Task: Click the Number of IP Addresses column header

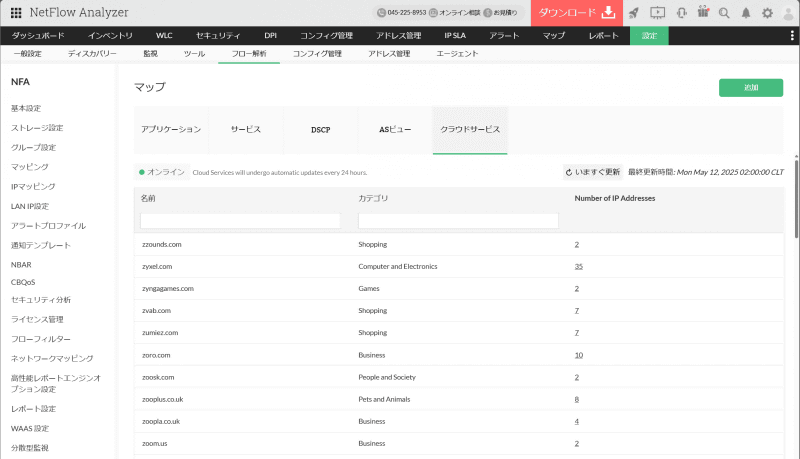Action: click(x=615, y=198)
